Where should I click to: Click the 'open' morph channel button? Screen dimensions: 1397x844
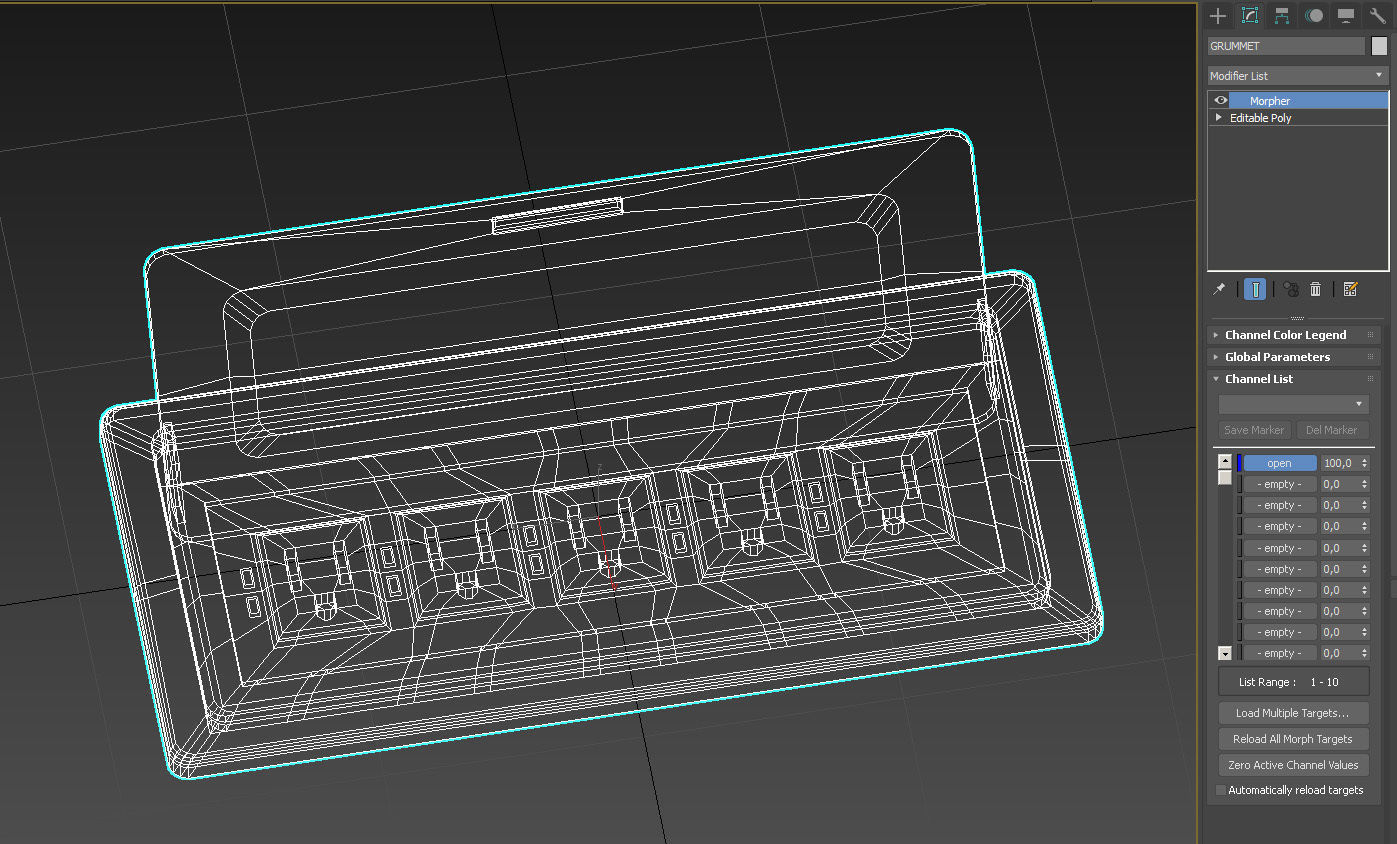(1279, 463)
